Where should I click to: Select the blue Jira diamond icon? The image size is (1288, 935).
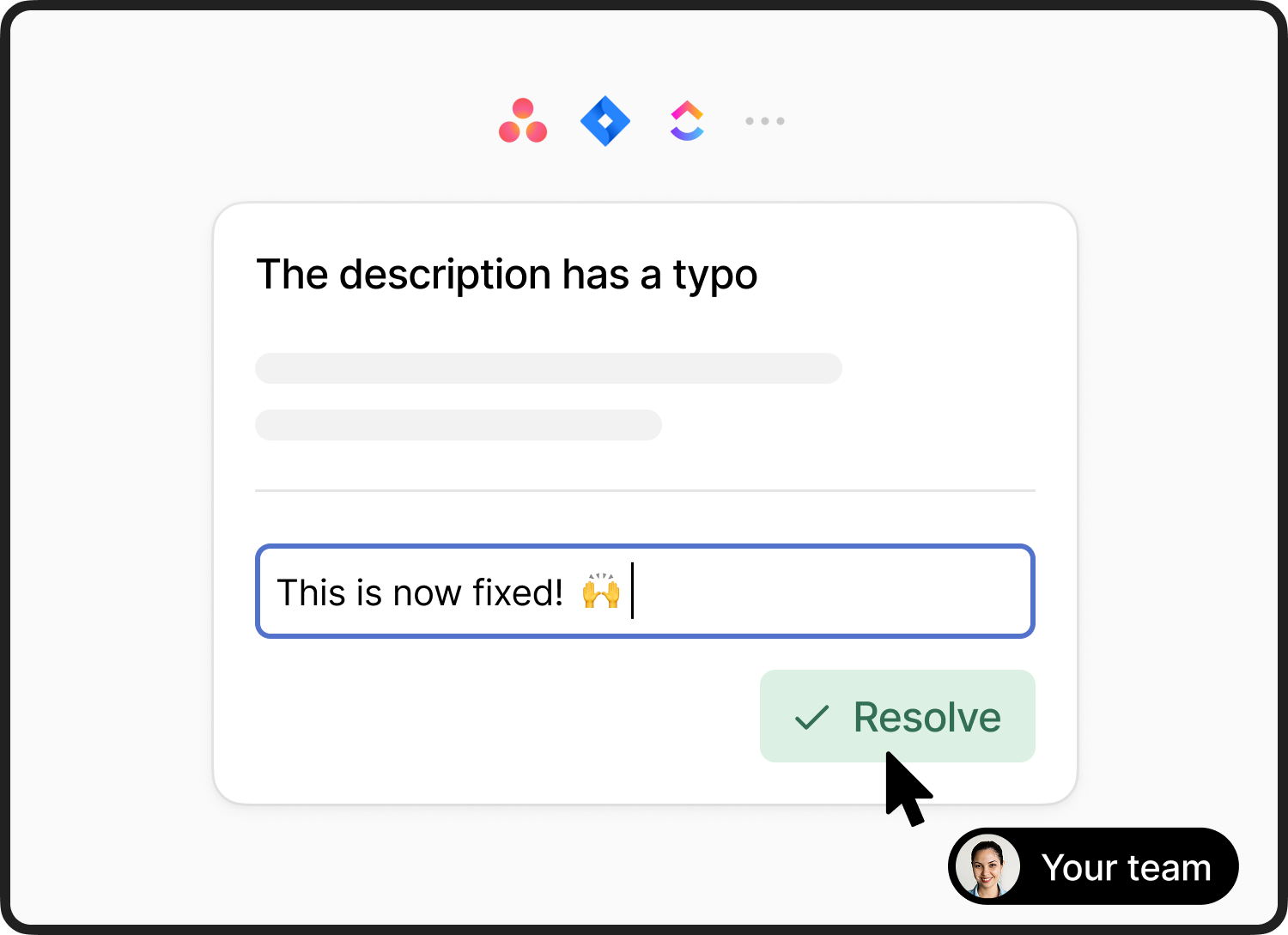click(605, 121)
